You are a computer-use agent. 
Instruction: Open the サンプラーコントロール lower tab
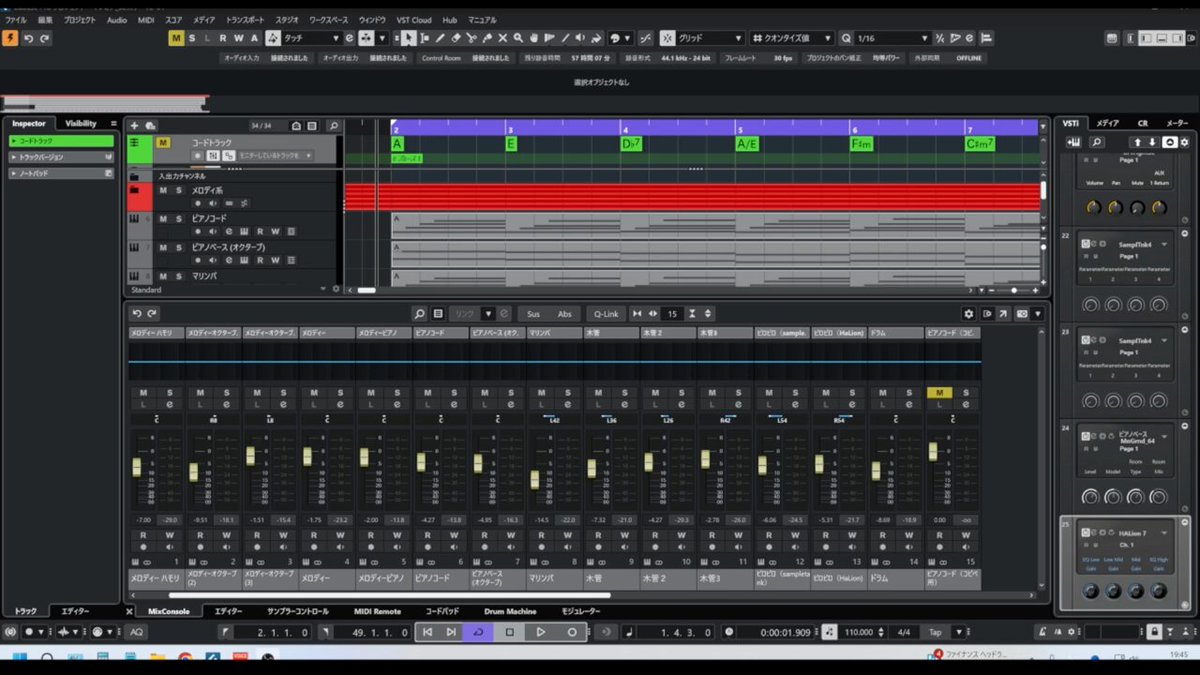(x=297, y=611)
